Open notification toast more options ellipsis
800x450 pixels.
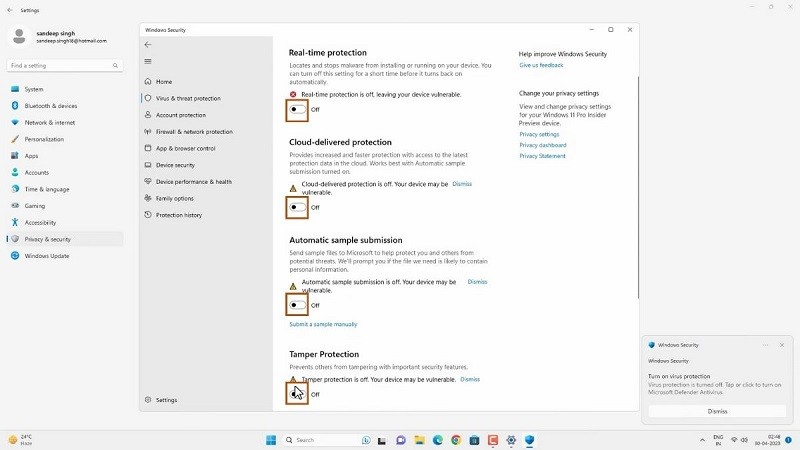coord(765,345)
